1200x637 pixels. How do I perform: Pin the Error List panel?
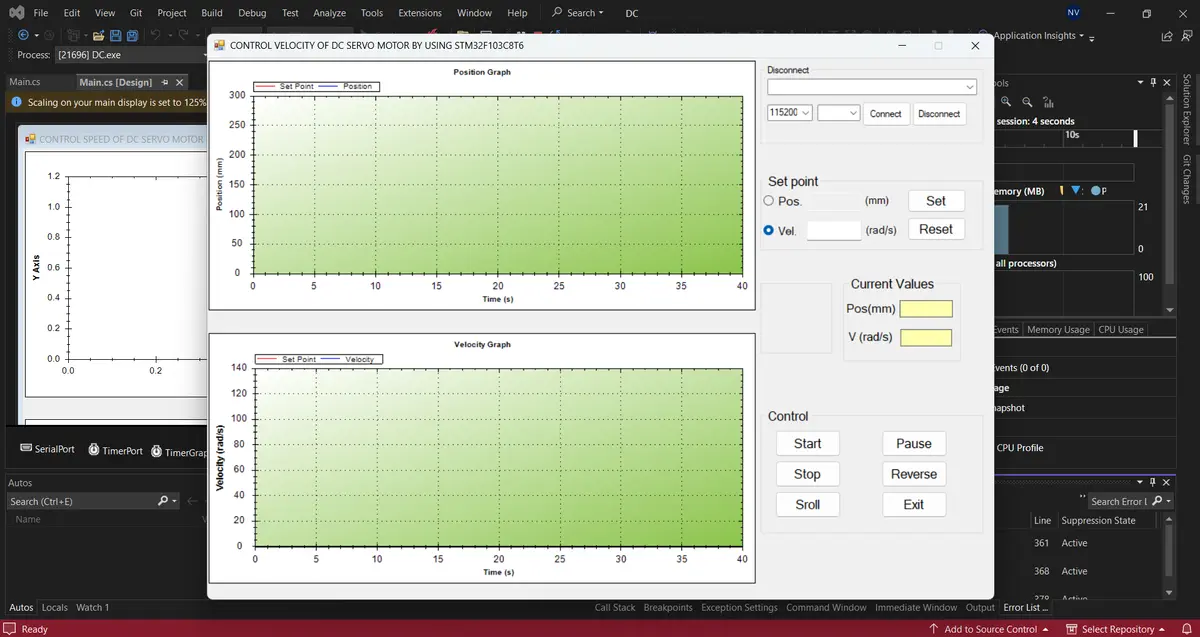click(x=1153, y=482)
